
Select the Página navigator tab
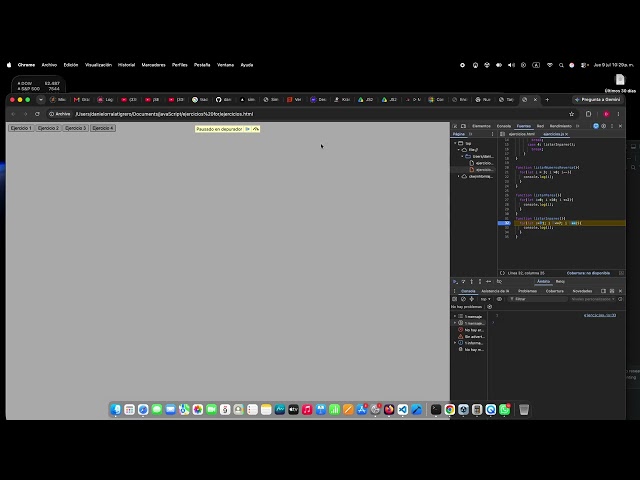[x=459, y=134]
